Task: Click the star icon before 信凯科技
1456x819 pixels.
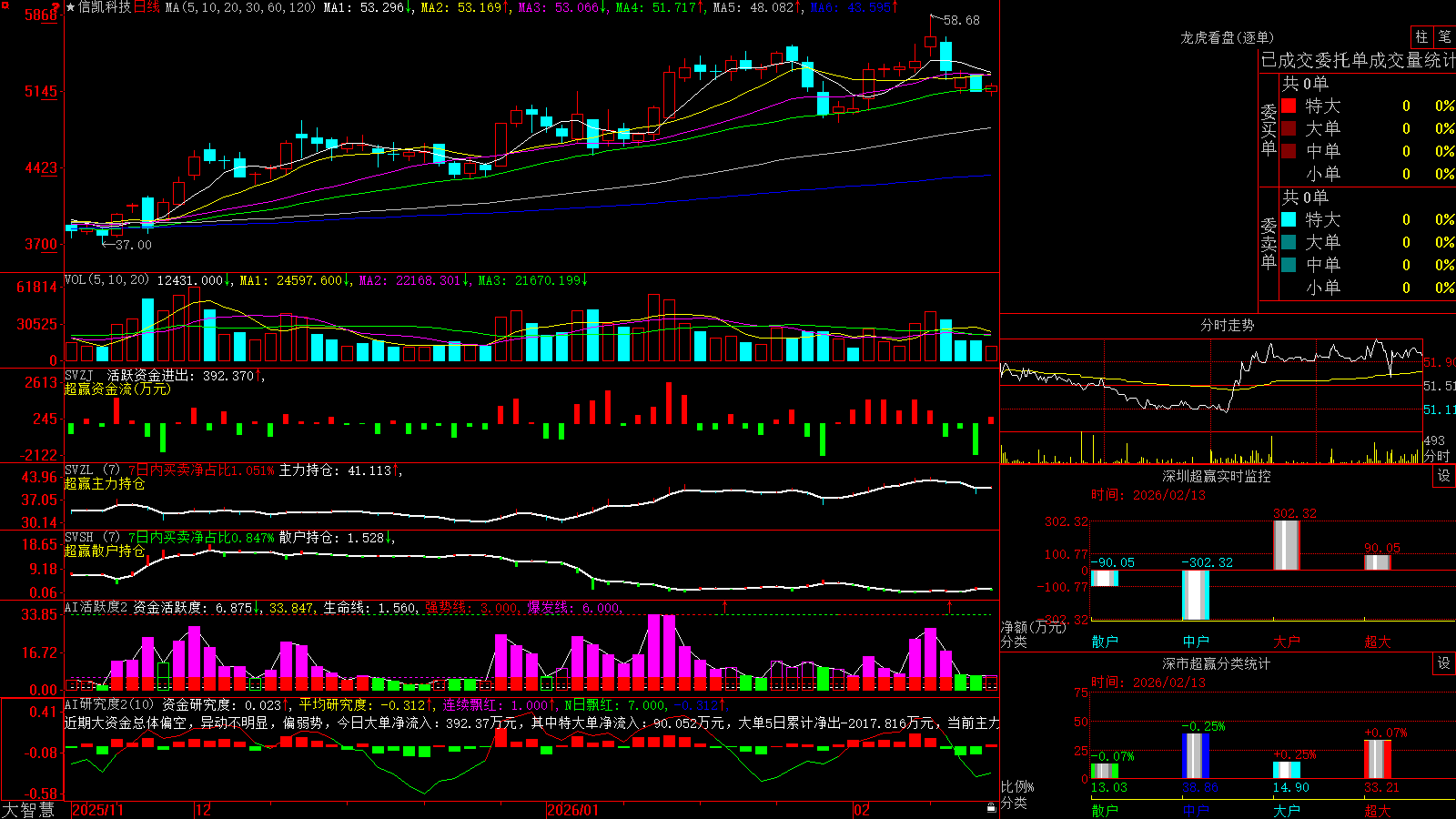Action: (x=70, y=7)
